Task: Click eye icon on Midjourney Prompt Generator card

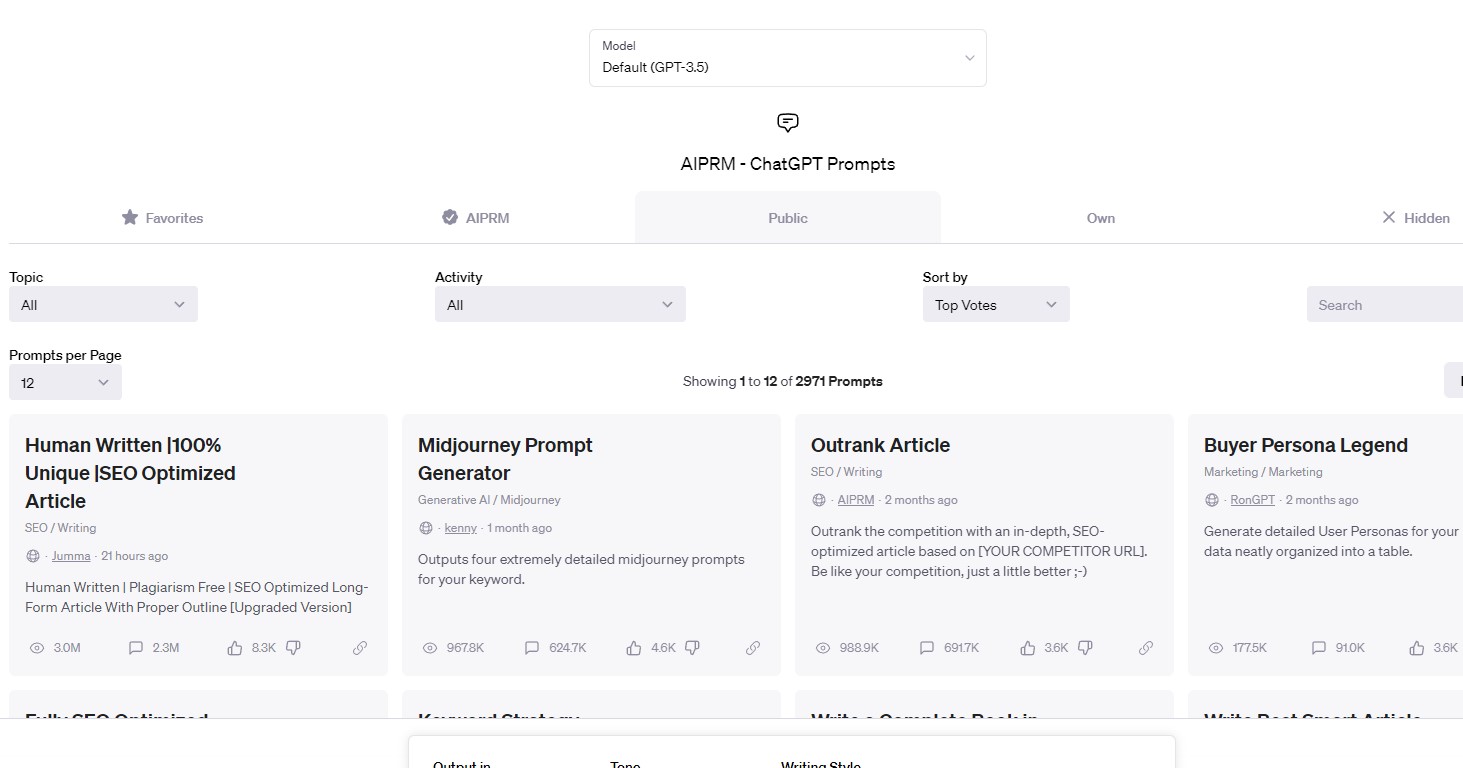Action: 430,648
